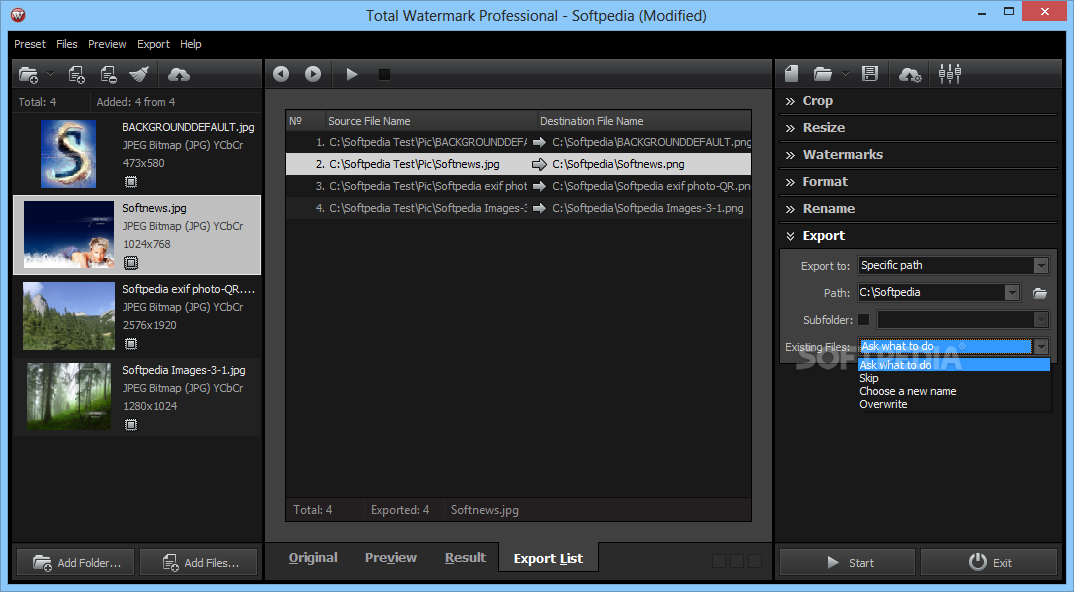Create a new preset with blank page icon
This screenshot has height=592, width=1074.
pos(792,73)
